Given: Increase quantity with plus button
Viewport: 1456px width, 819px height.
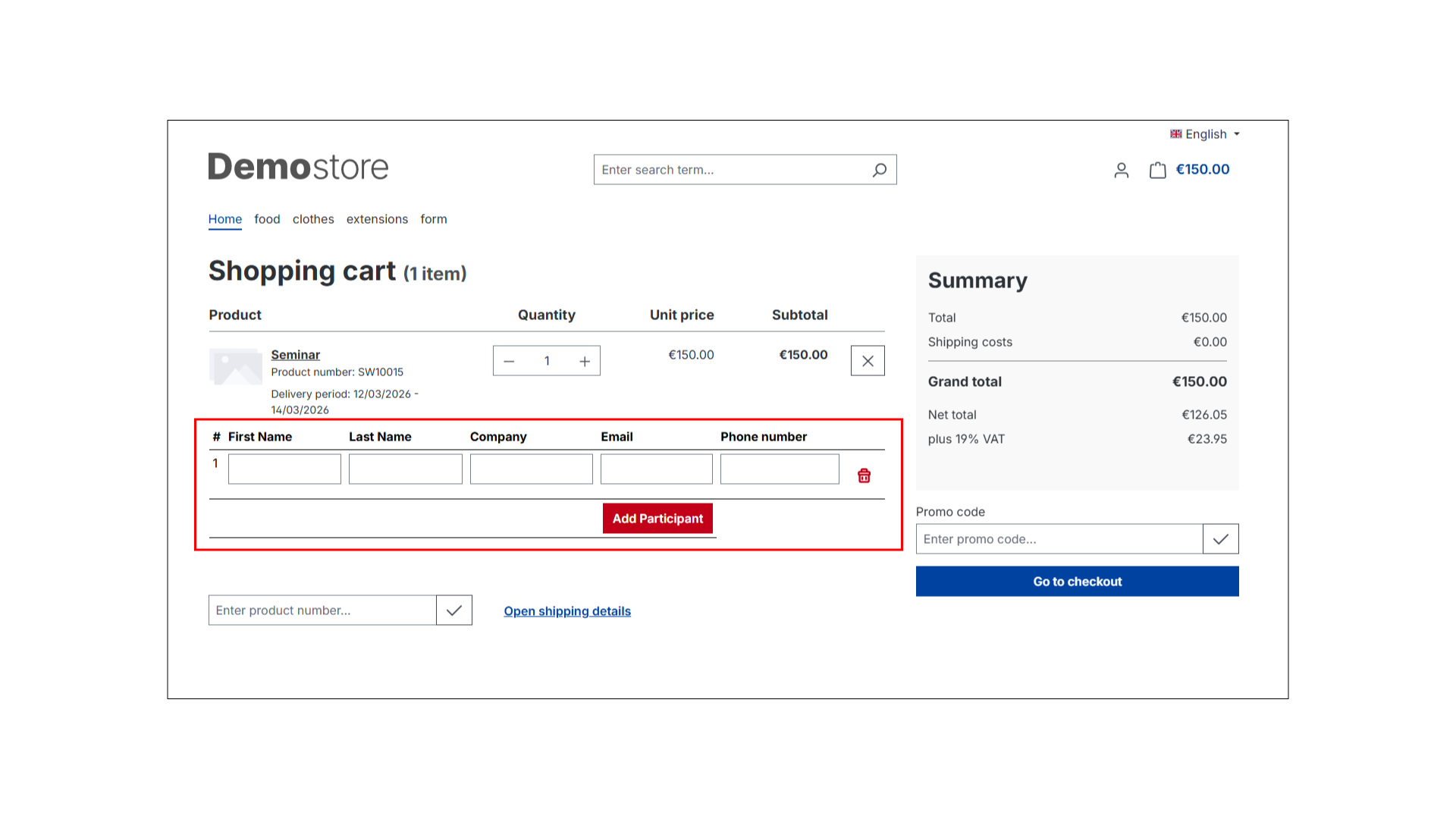Looking at the screenshot, I should [585, 361].
